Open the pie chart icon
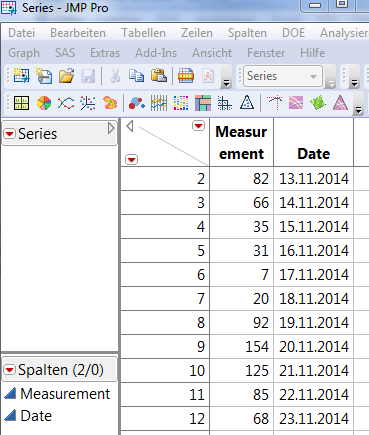The image size is (369, 435). (44, 103)
